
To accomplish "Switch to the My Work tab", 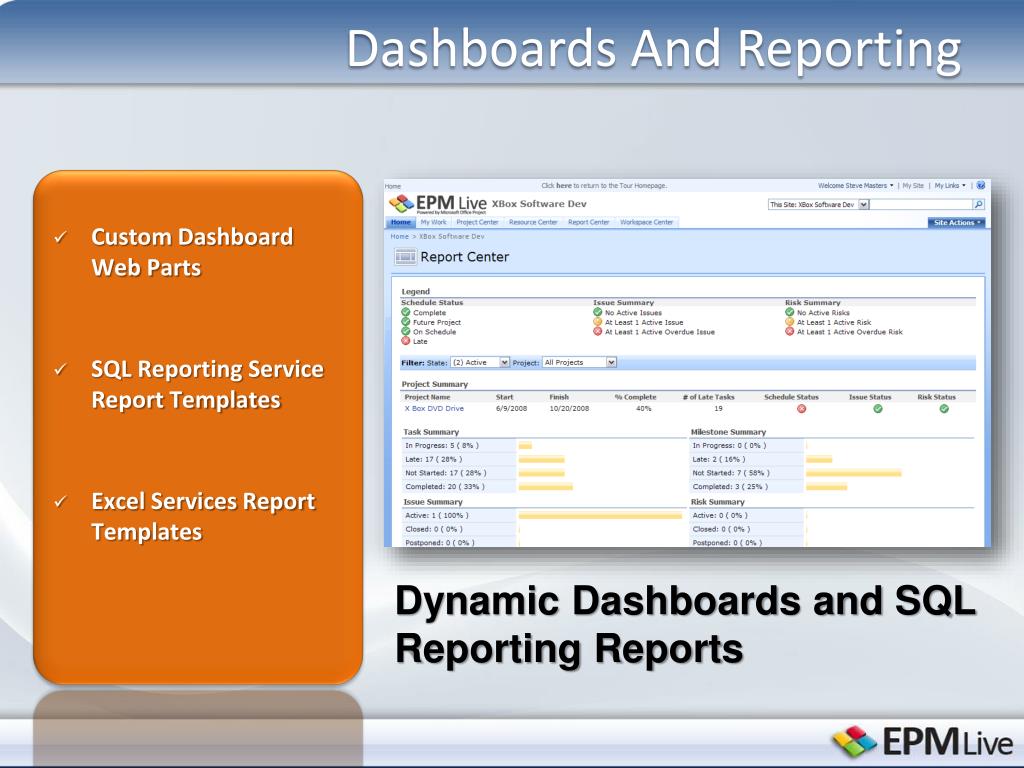I will tap(434, 223).
